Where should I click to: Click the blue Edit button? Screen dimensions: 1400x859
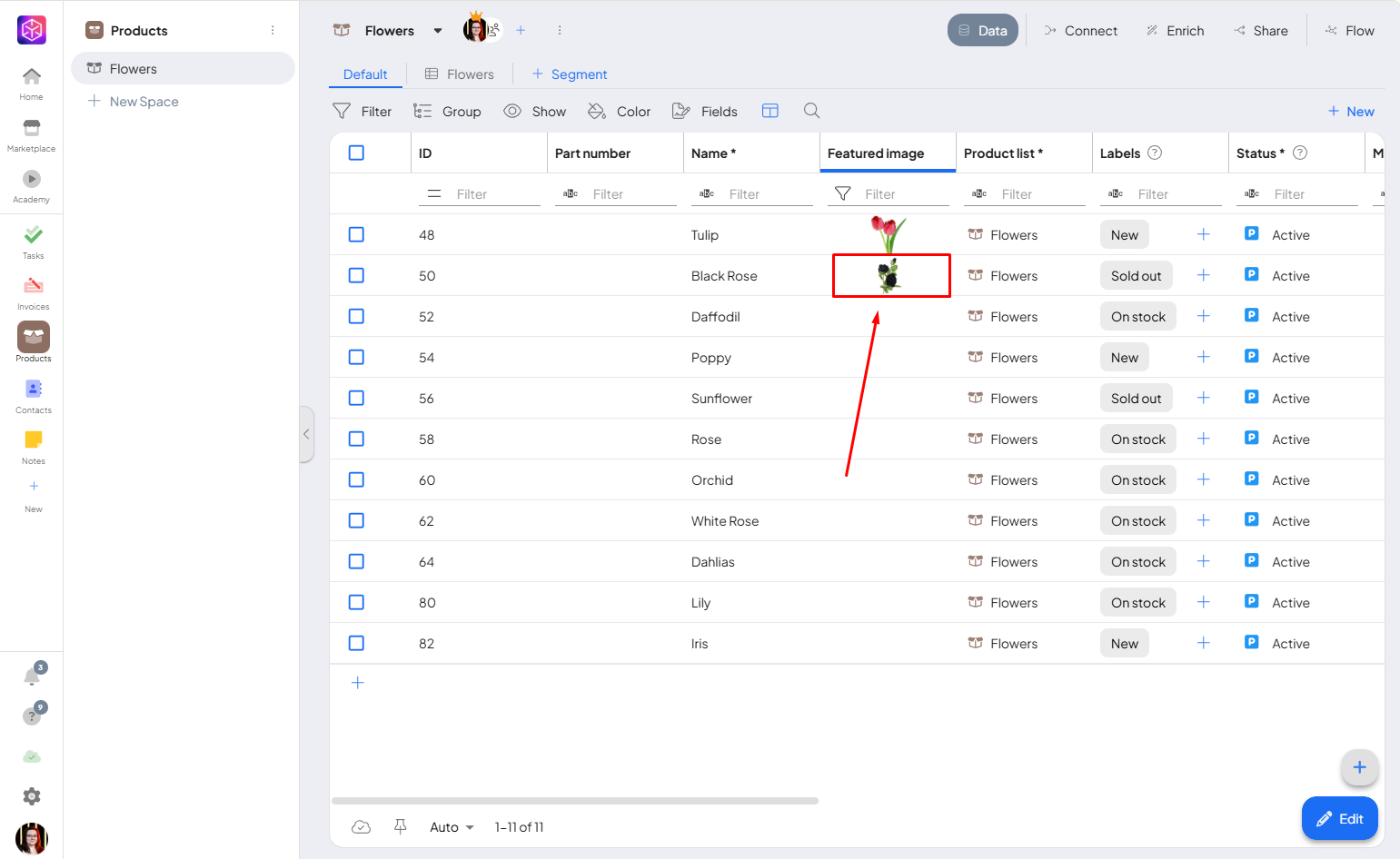tap(1339, 818)
